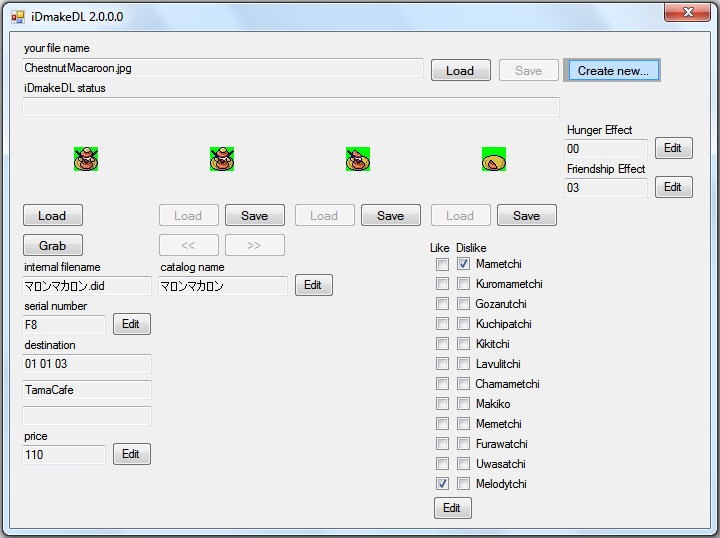This screenshot has height=538, width=720.
Task: Close the iDmakeDL window
Action: click(687, 12)
